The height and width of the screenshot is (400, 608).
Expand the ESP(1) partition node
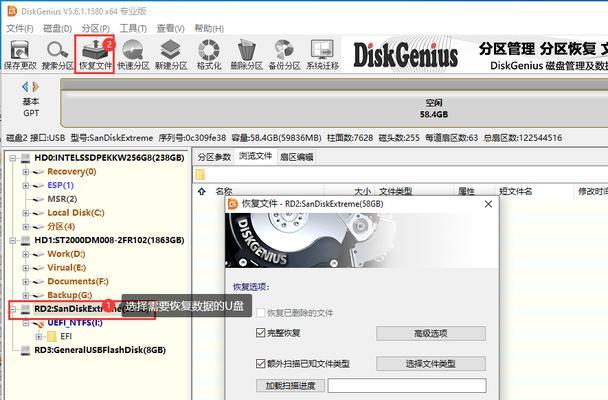click(26, 185)
